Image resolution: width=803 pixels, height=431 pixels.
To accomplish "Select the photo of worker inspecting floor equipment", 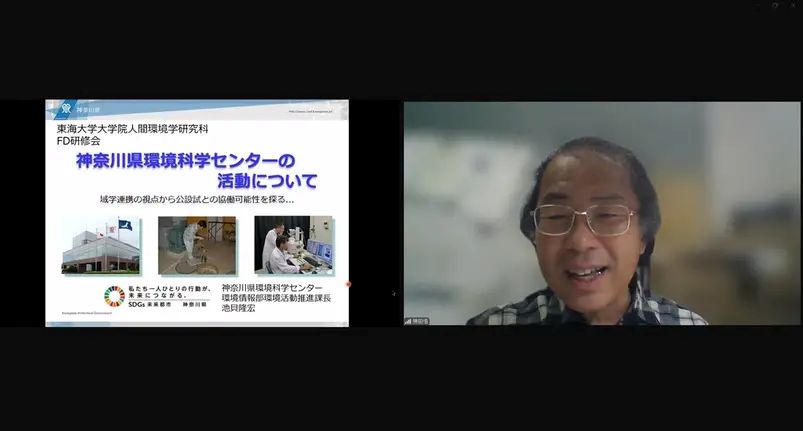I will (197, 246).
